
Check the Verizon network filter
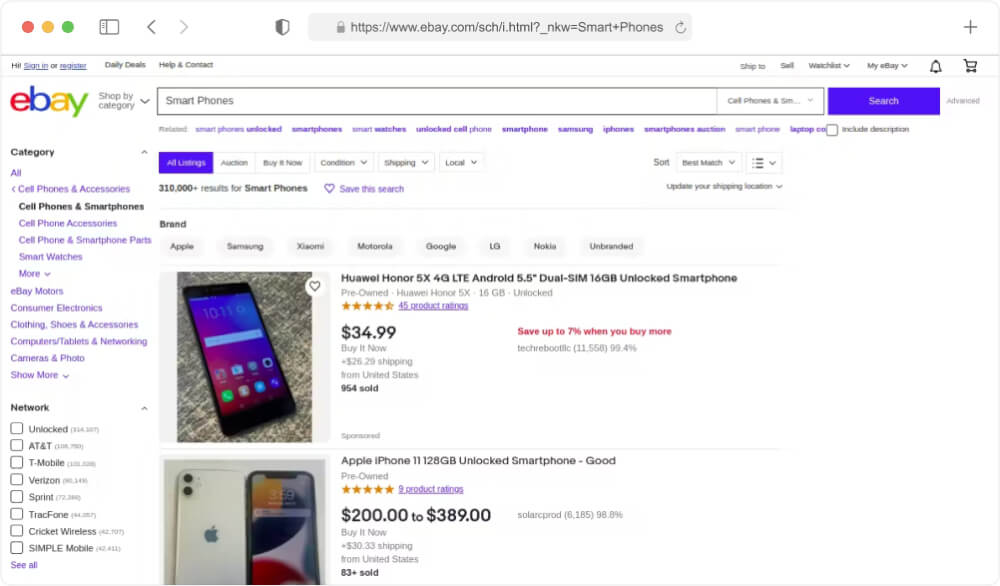(16, 478)
